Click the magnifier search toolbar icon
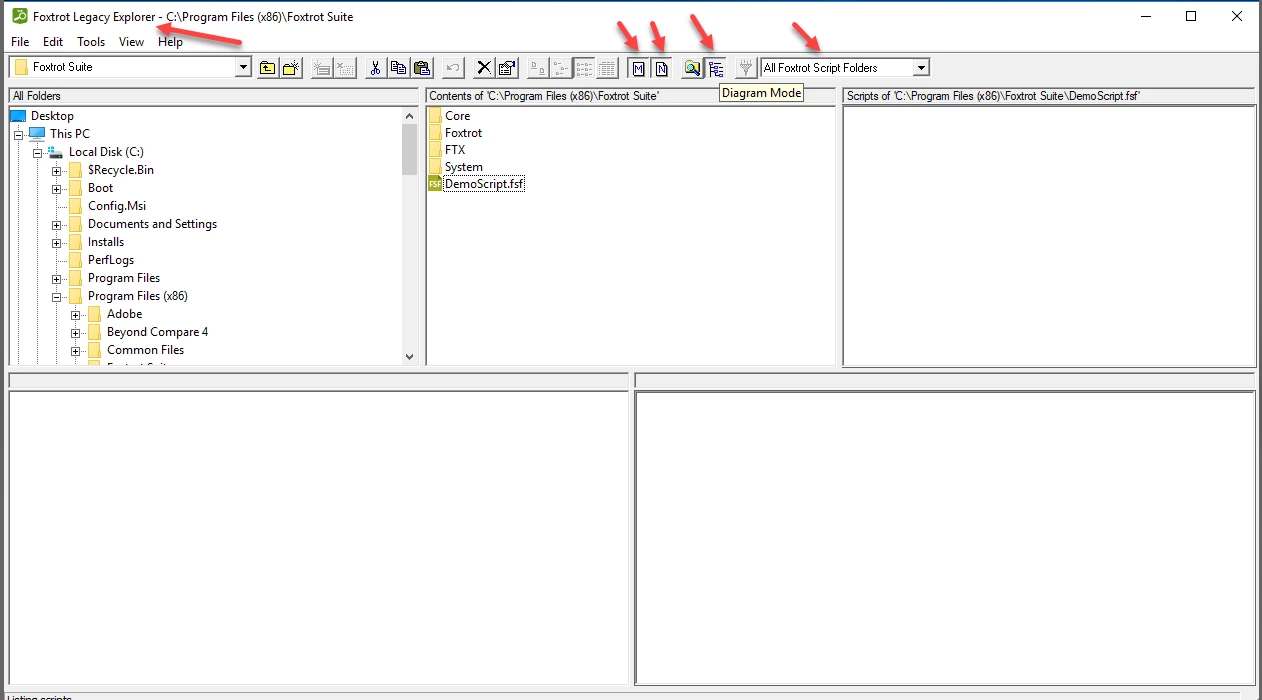 692,68
